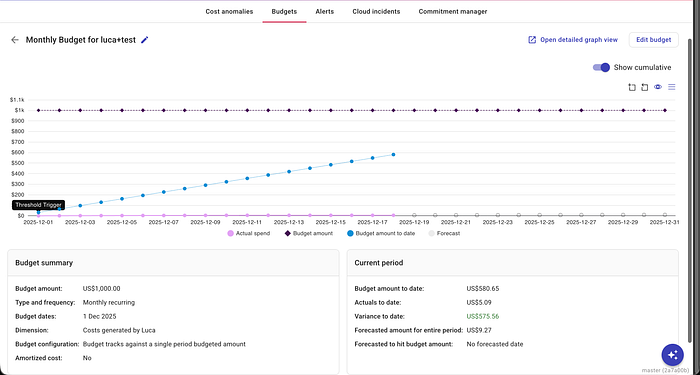Go back using the left arrow icon
Image resolution: width=700 pixels, height=375 pixels.
15,40
